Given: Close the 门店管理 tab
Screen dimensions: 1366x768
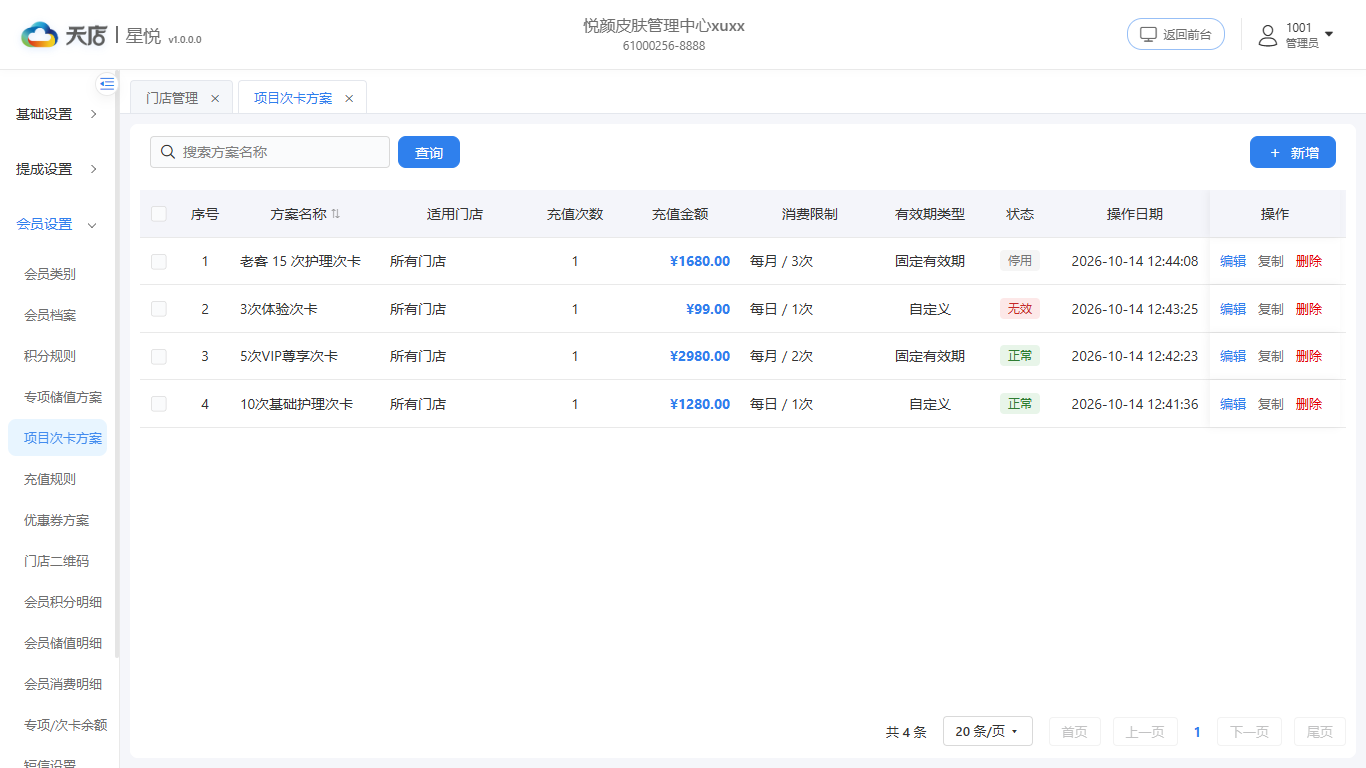Looking at the screenshot, I should coord(215,98).
